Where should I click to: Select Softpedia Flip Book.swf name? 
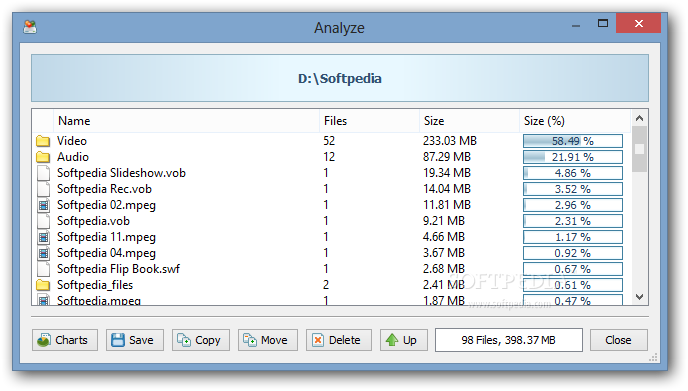118,269
